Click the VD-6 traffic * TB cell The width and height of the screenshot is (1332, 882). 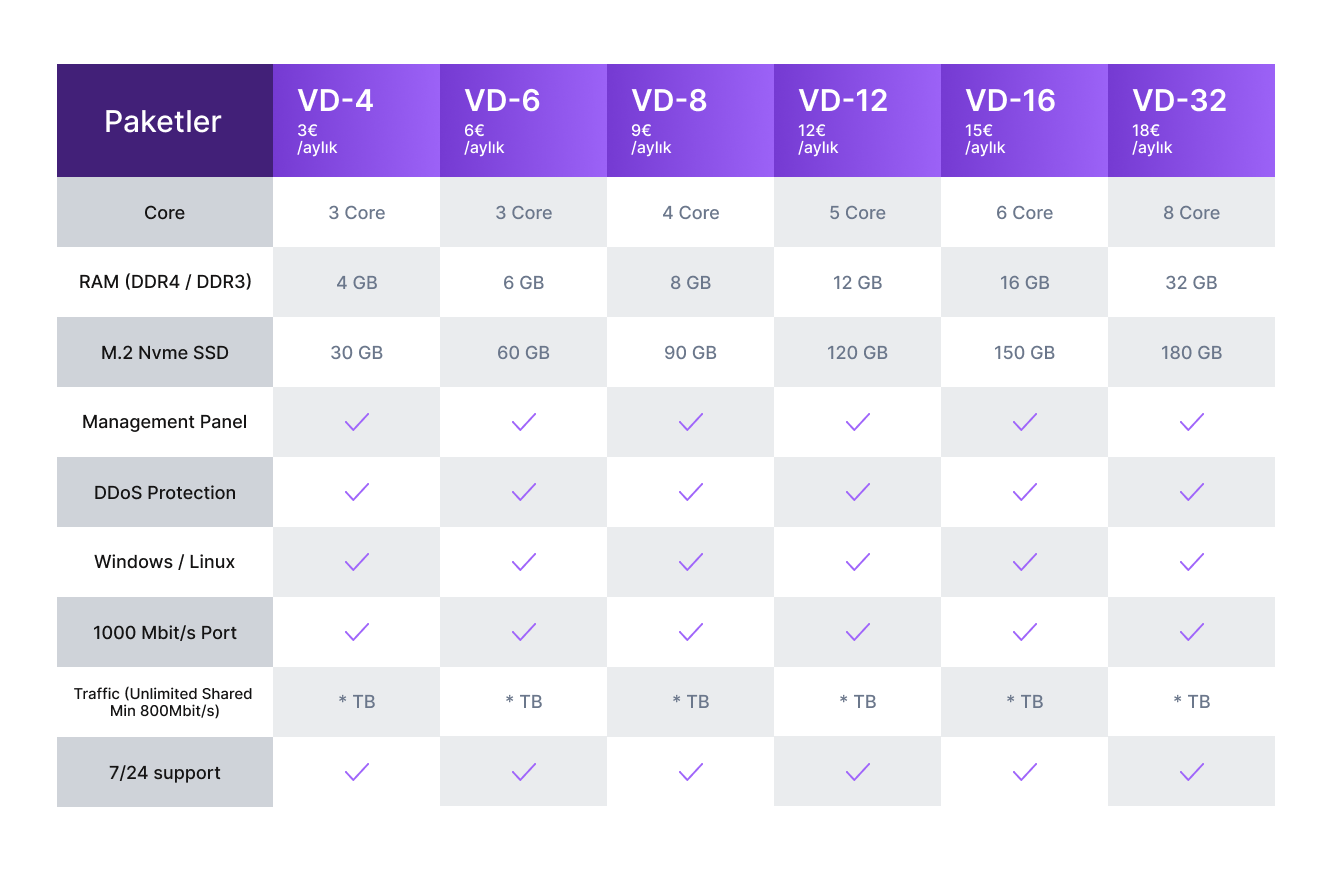(524, 702)
